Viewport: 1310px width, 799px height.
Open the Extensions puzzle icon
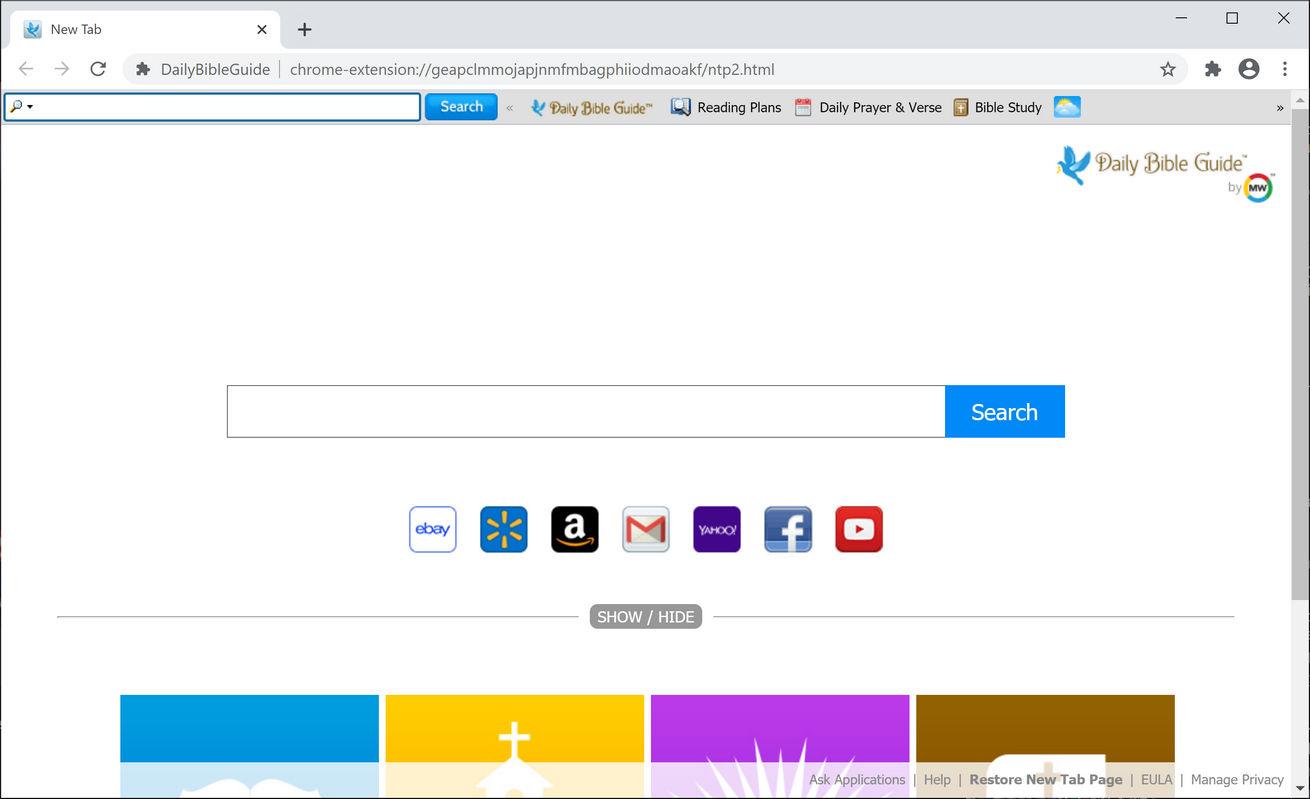click(x=1213, y=69)
